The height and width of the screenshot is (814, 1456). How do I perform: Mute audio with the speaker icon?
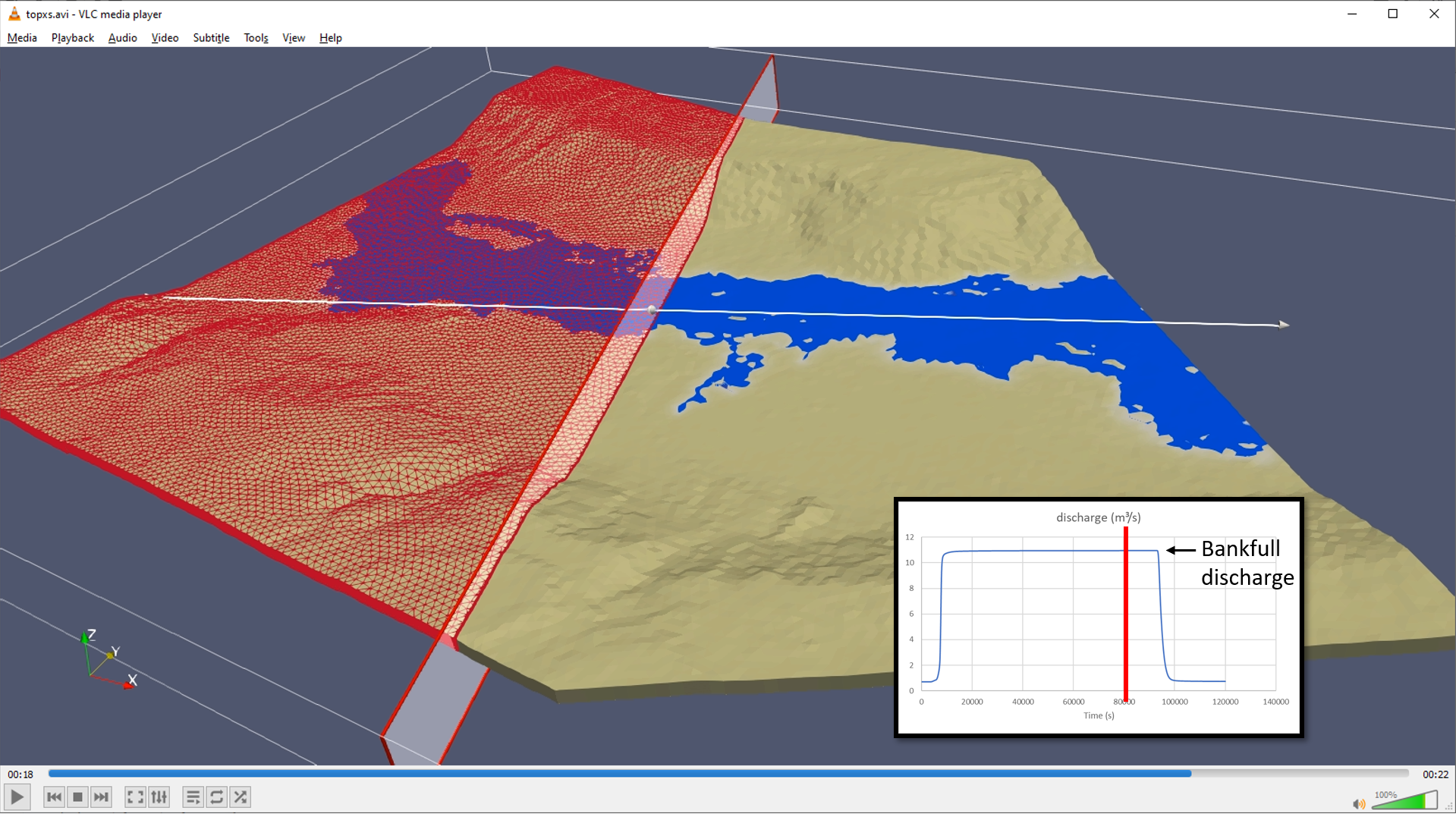1358,803
